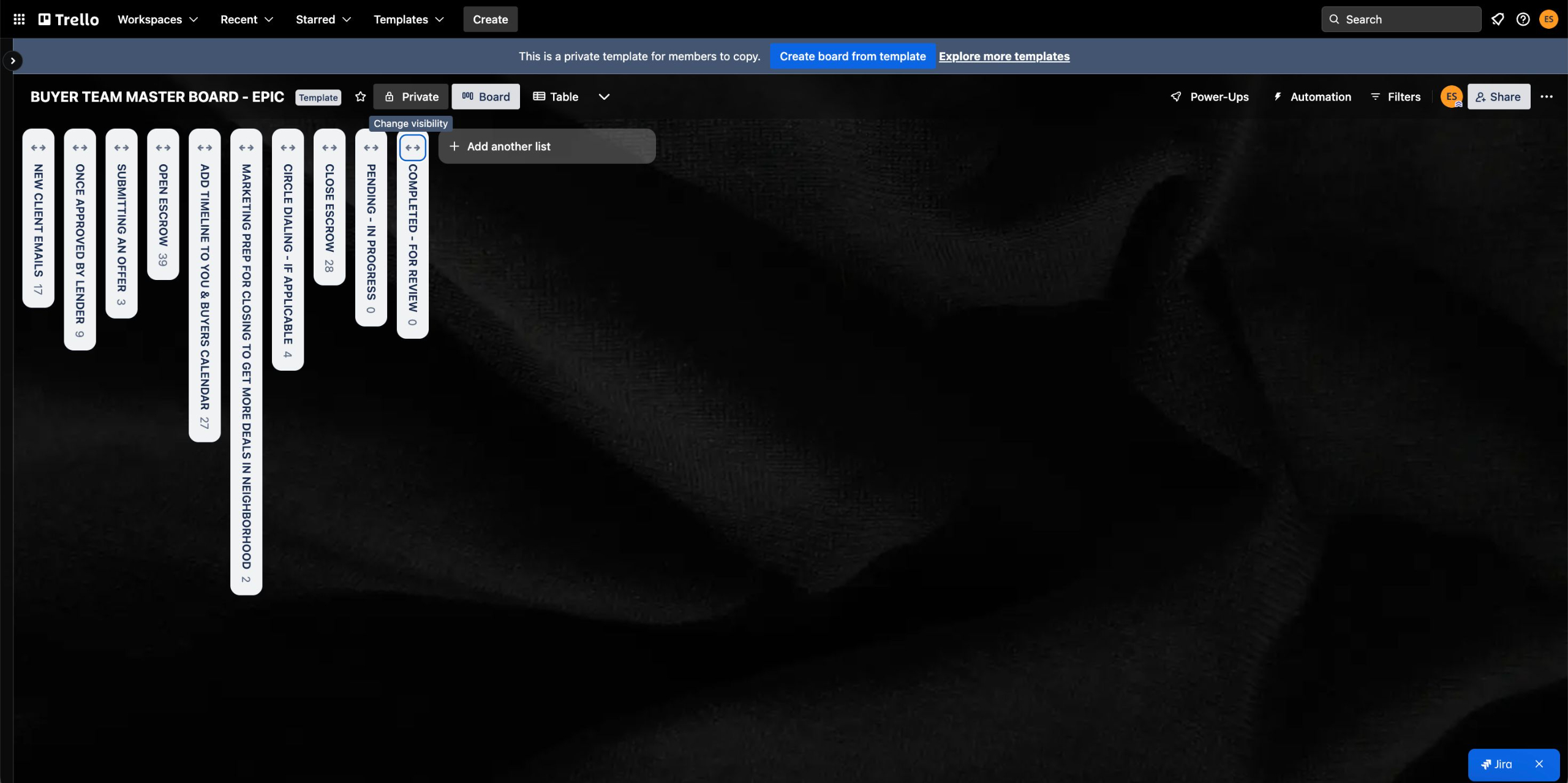Open the app switcher grid icon
The width and height of the screenshot is (1568, 783).
[x=19, y=19]
